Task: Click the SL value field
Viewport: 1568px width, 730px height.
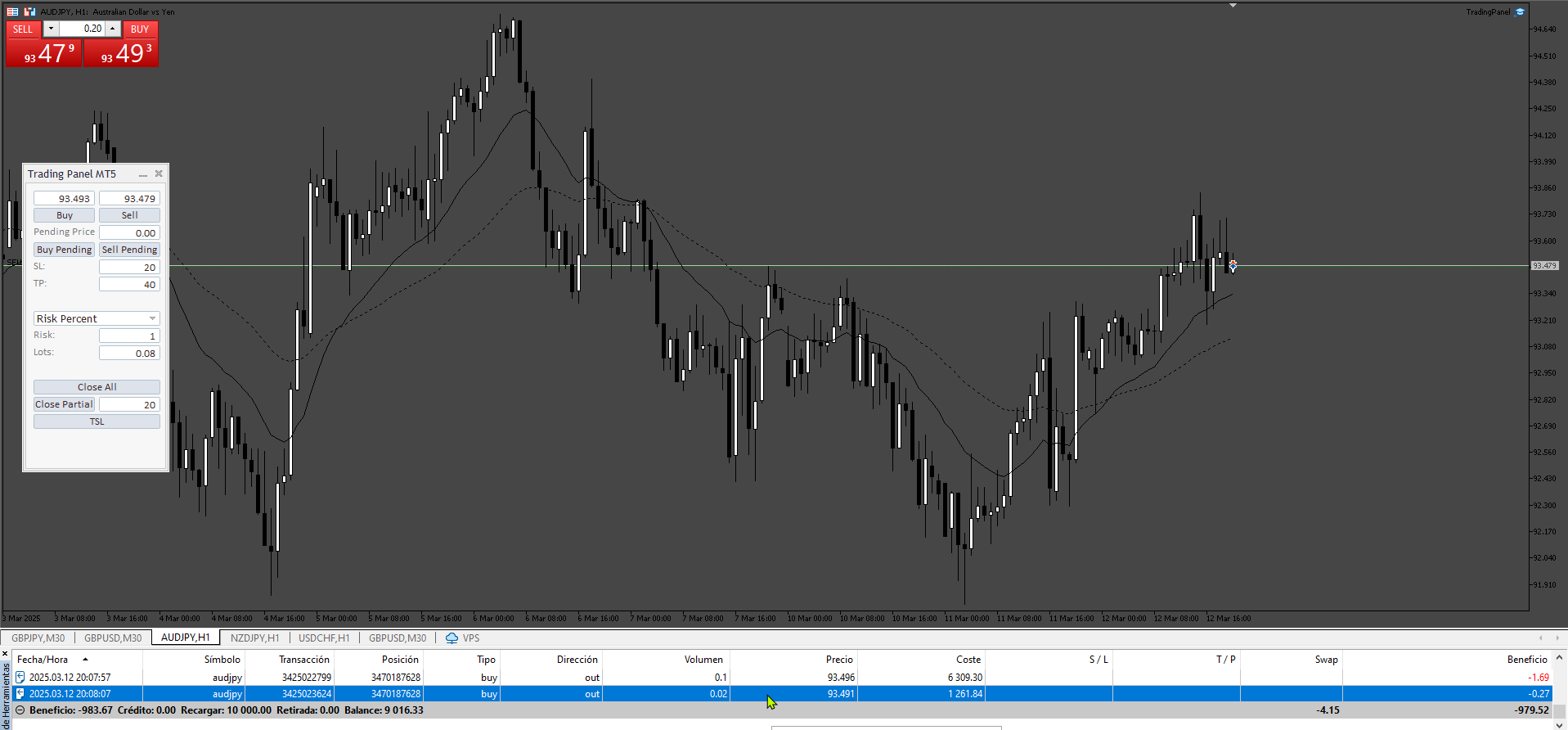Action: [x=129, y=267]
